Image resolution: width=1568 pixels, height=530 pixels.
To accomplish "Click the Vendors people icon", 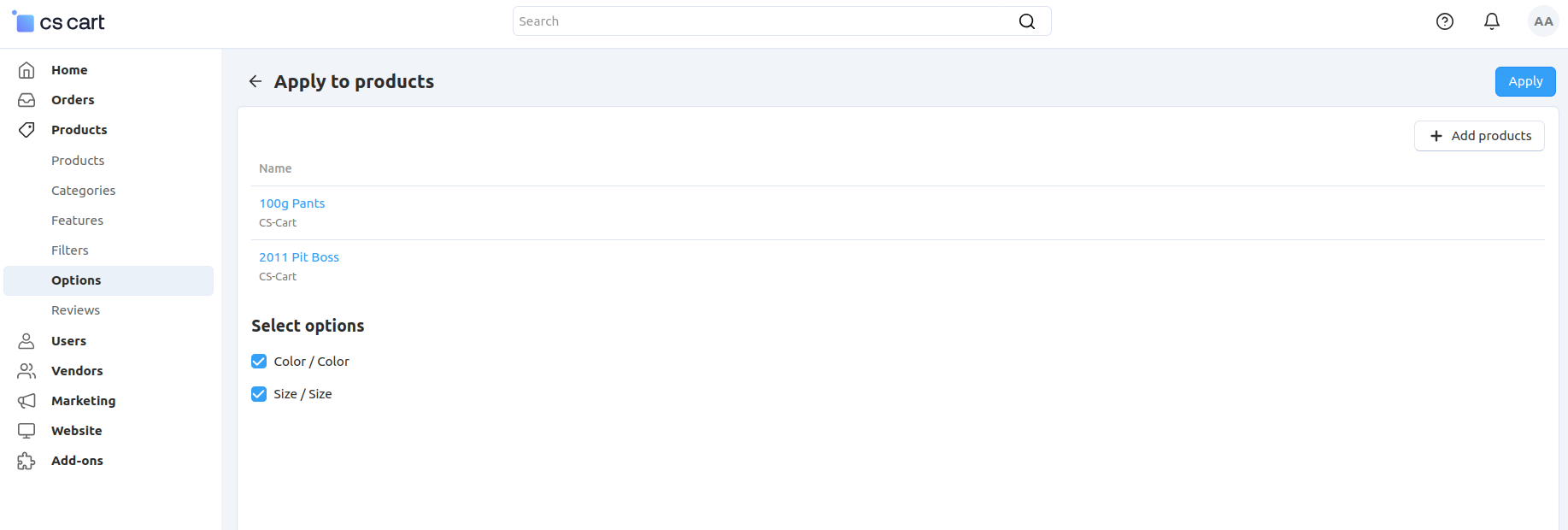I will point(26,371).
